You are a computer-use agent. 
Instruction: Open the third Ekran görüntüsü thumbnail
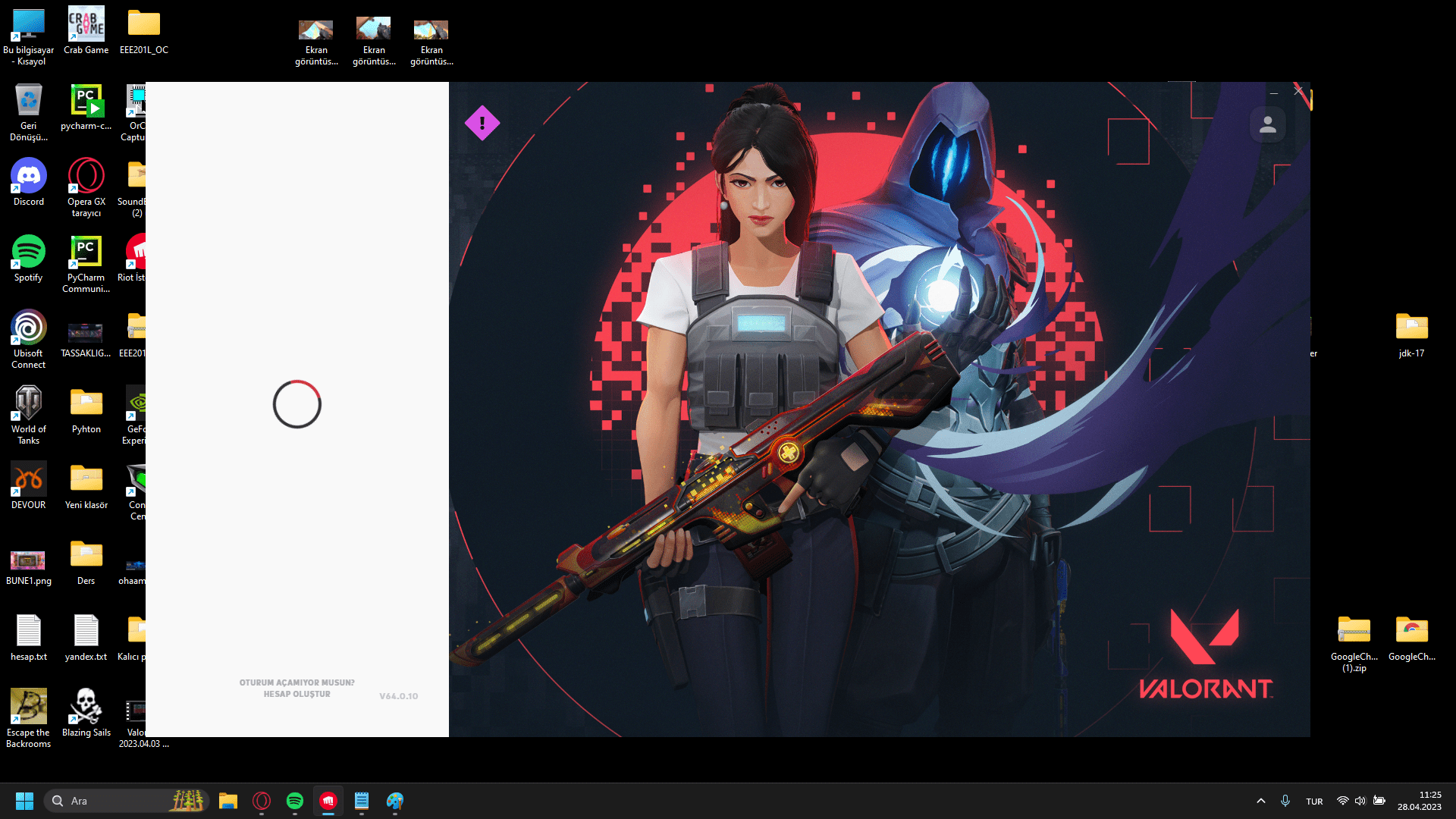coord(432,42)
